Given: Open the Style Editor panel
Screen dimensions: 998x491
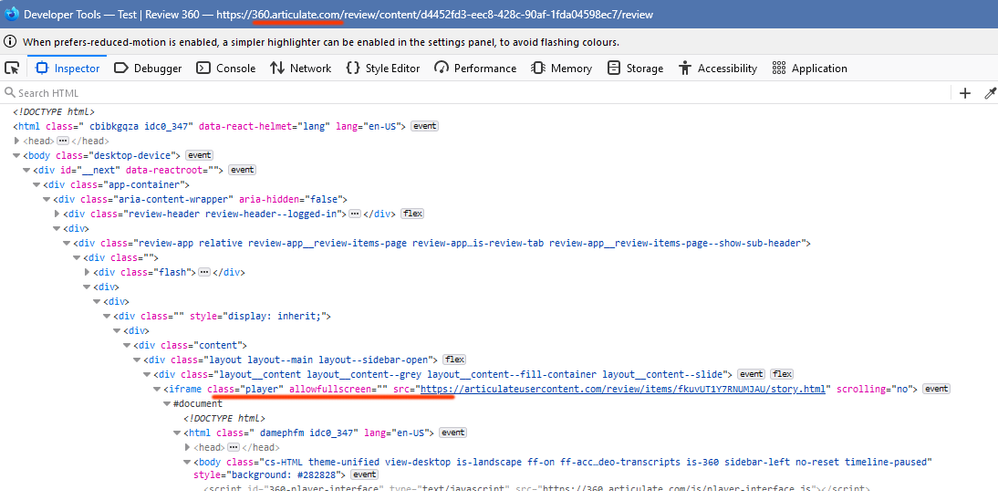Looking at the screenshot, I should tap(382, 68).
